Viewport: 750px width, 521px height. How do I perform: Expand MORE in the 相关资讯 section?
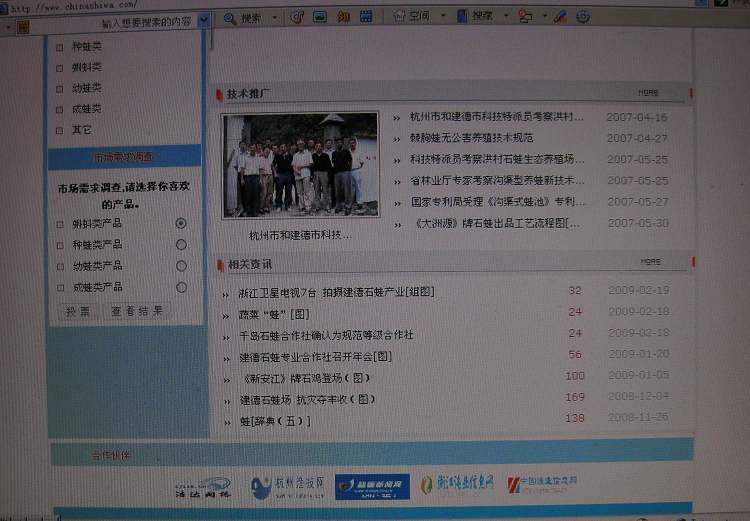click(650, 262)
